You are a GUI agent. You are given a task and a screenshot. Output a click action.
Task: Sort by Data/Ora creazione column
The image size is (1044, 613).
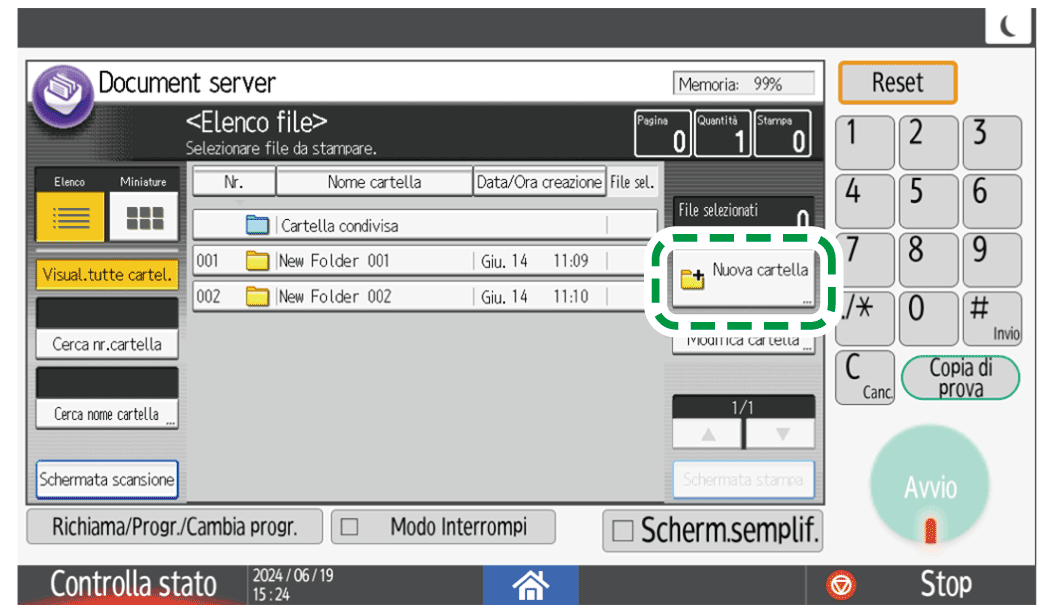click(x=539, y=182)
